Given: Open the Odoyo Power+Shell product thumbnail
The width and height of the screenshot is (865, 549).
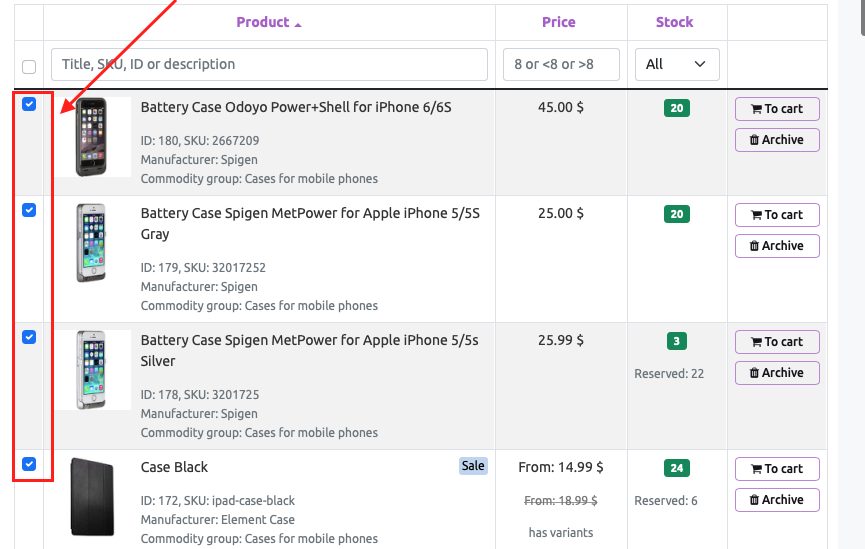Looking at the screenshot, I should [x=92, y=137].
